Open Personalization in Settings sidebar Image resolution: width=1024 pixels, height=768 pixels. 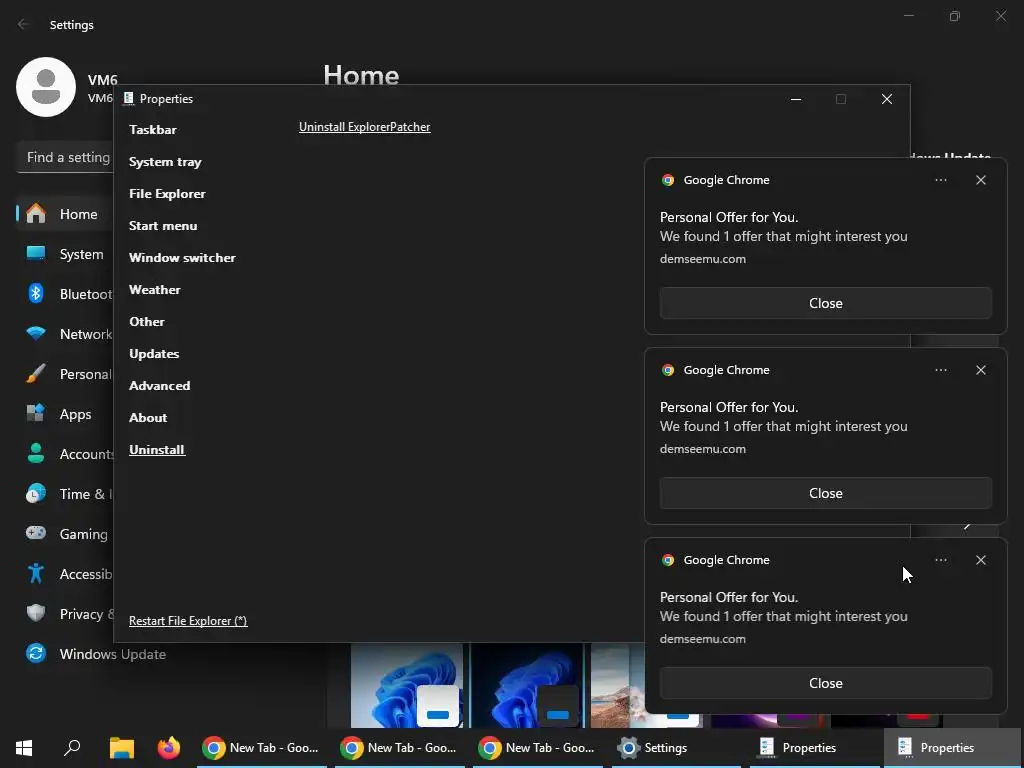(x=65, y=374)
